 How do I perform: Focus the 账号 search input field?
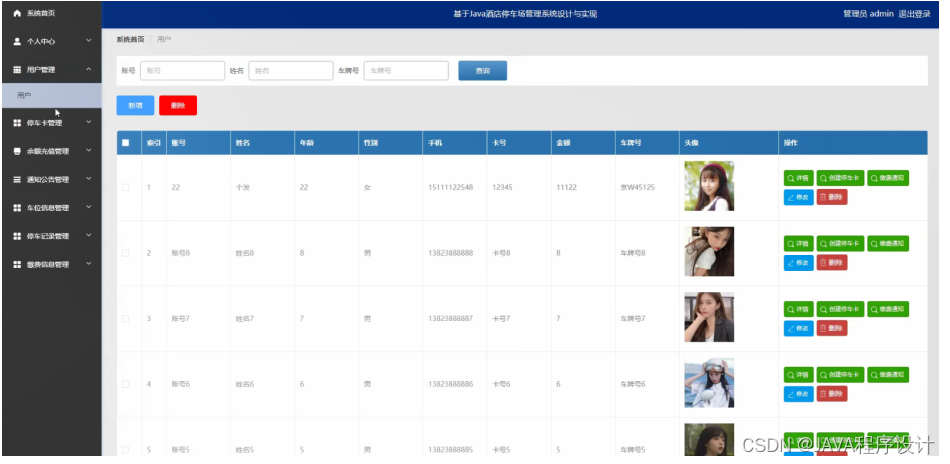pos(182,70)
